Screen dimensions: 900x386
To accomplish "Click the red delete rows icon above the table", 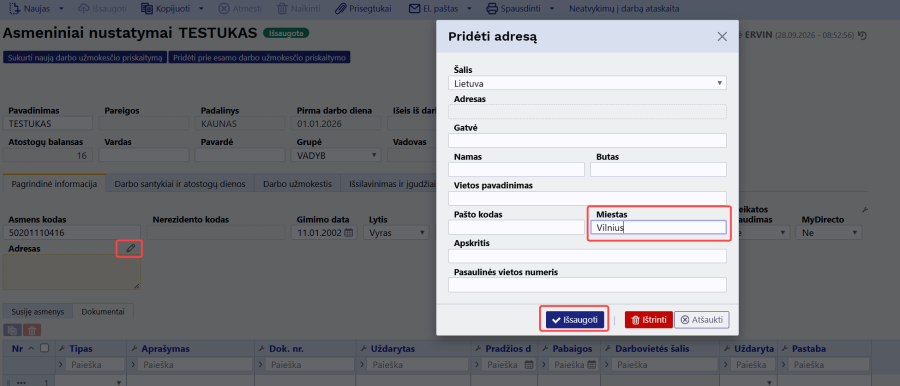I will (x=32, y=330).
